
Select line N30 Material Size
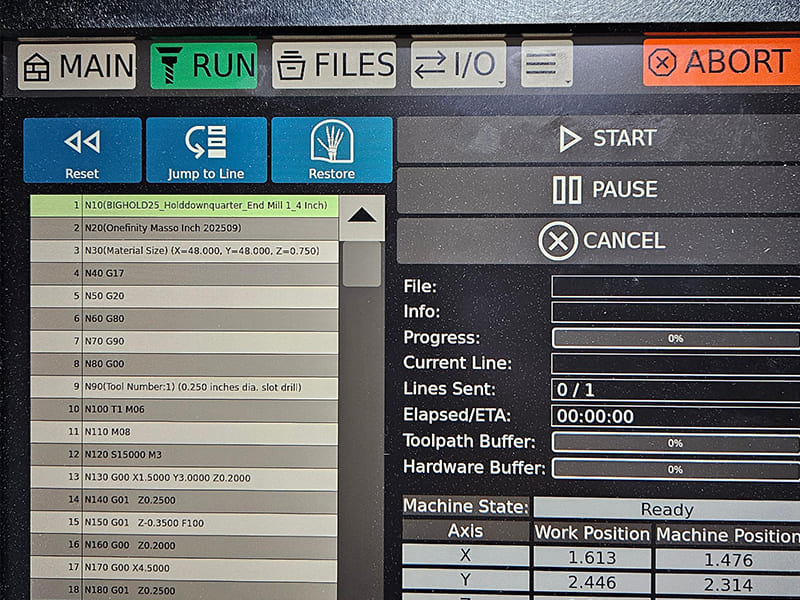point(184,251)
